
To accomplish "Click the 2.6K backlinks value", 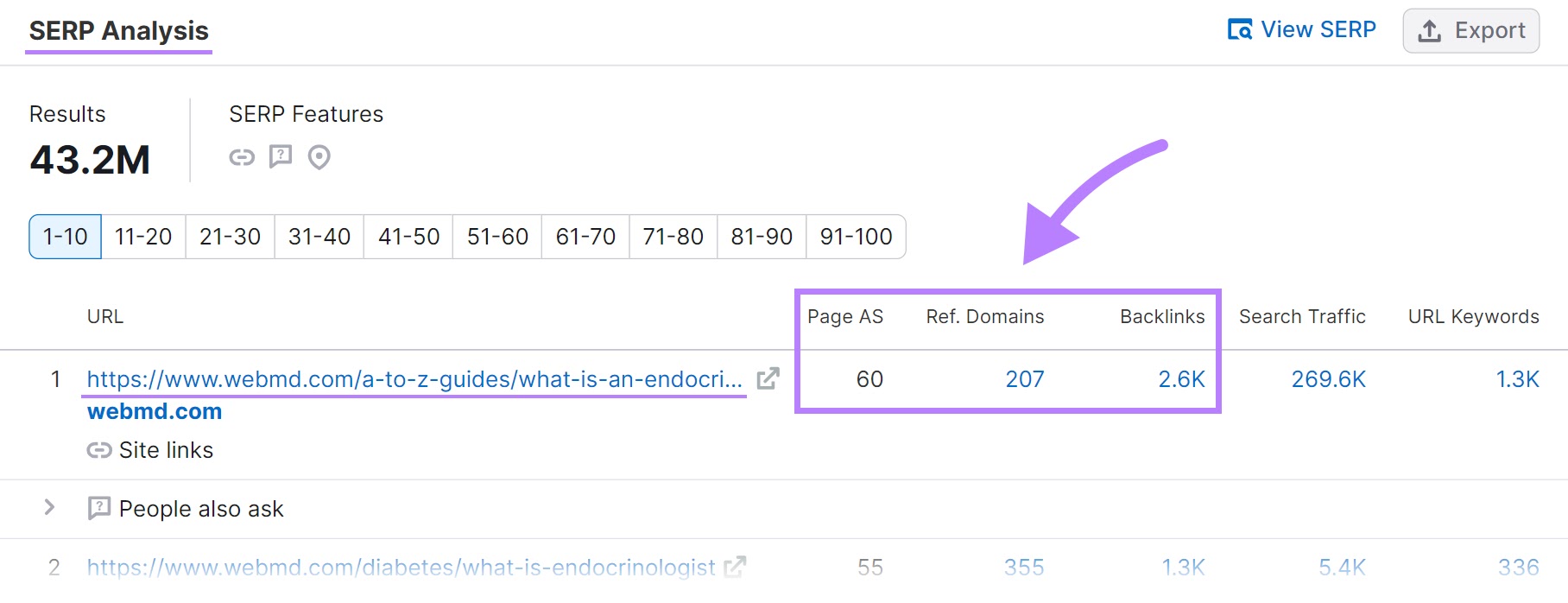I will pyautogui.click(x=1181, y=379).
